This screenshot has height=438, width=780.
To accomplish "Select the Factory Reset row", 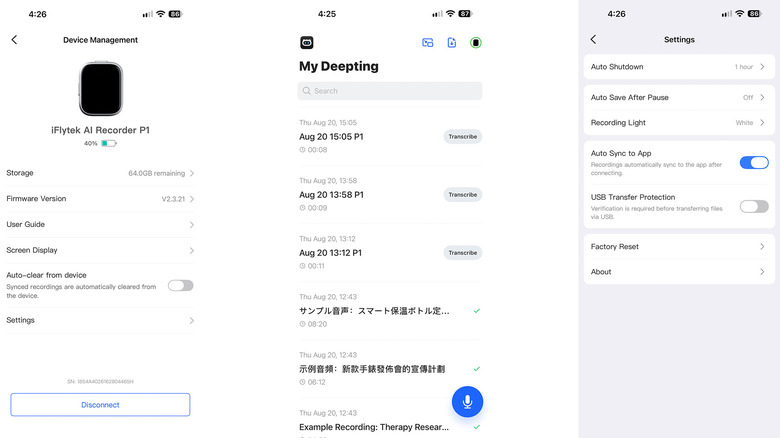I will [x=679, y=246].
